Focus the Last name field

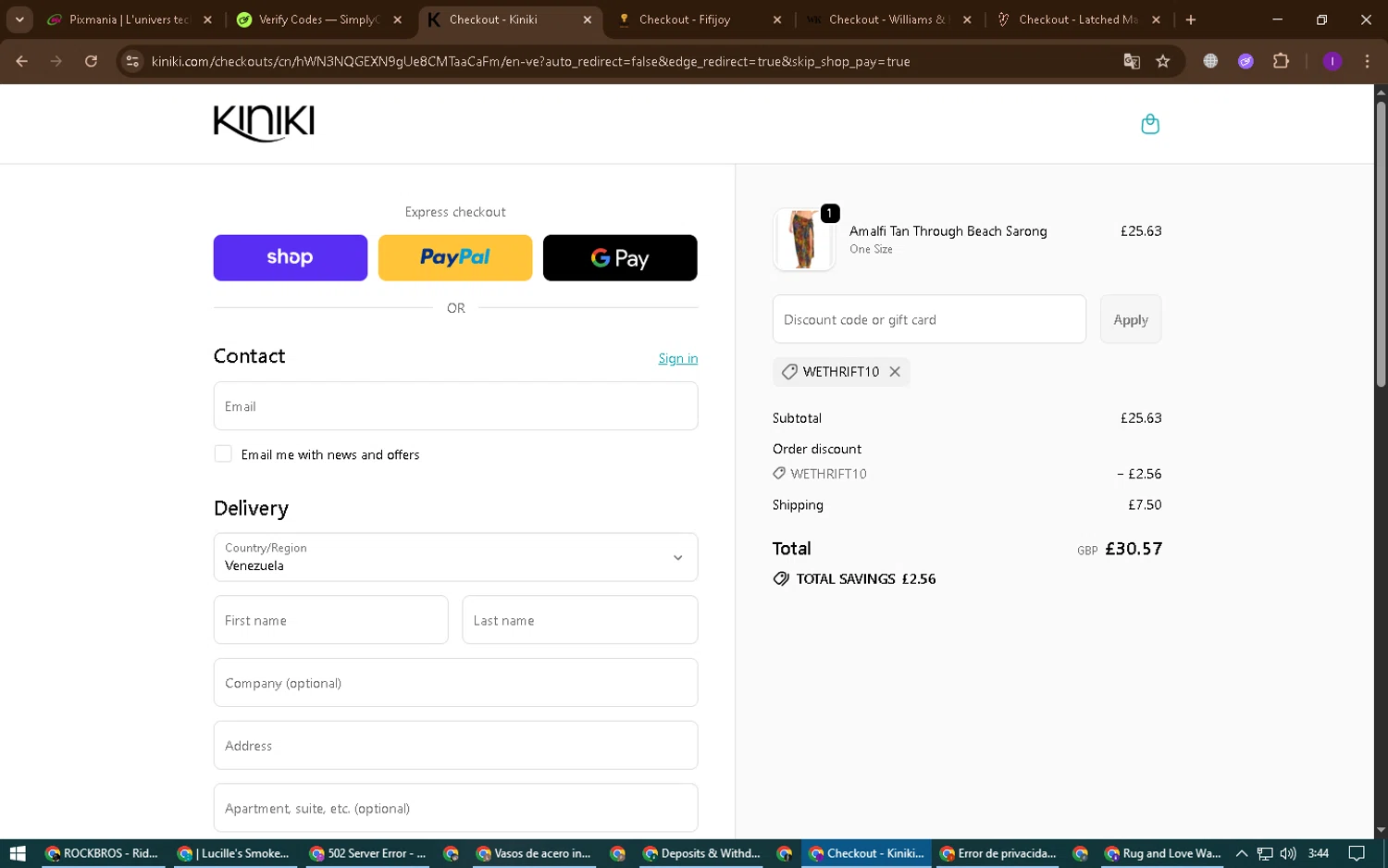coord(580,620)
